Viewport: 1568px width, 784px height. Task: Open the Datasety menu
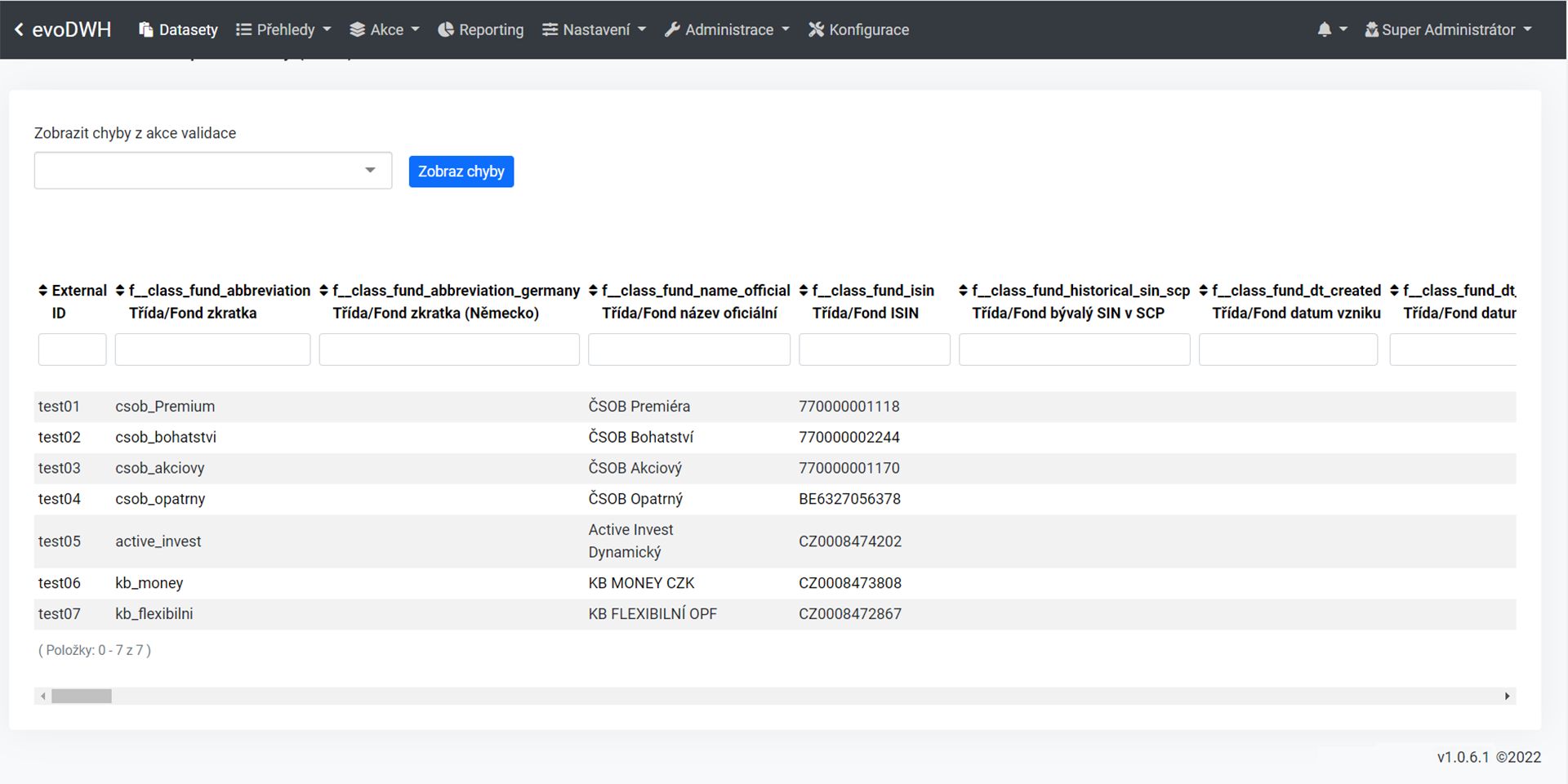click(179, 29)
